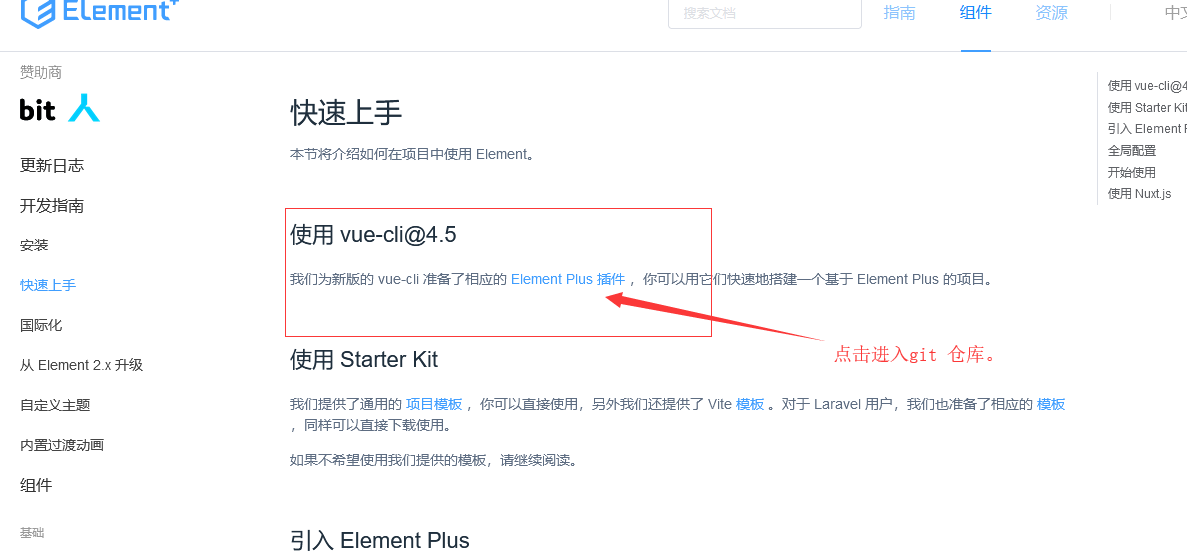Open the 项目模板 link

(434, 404)
